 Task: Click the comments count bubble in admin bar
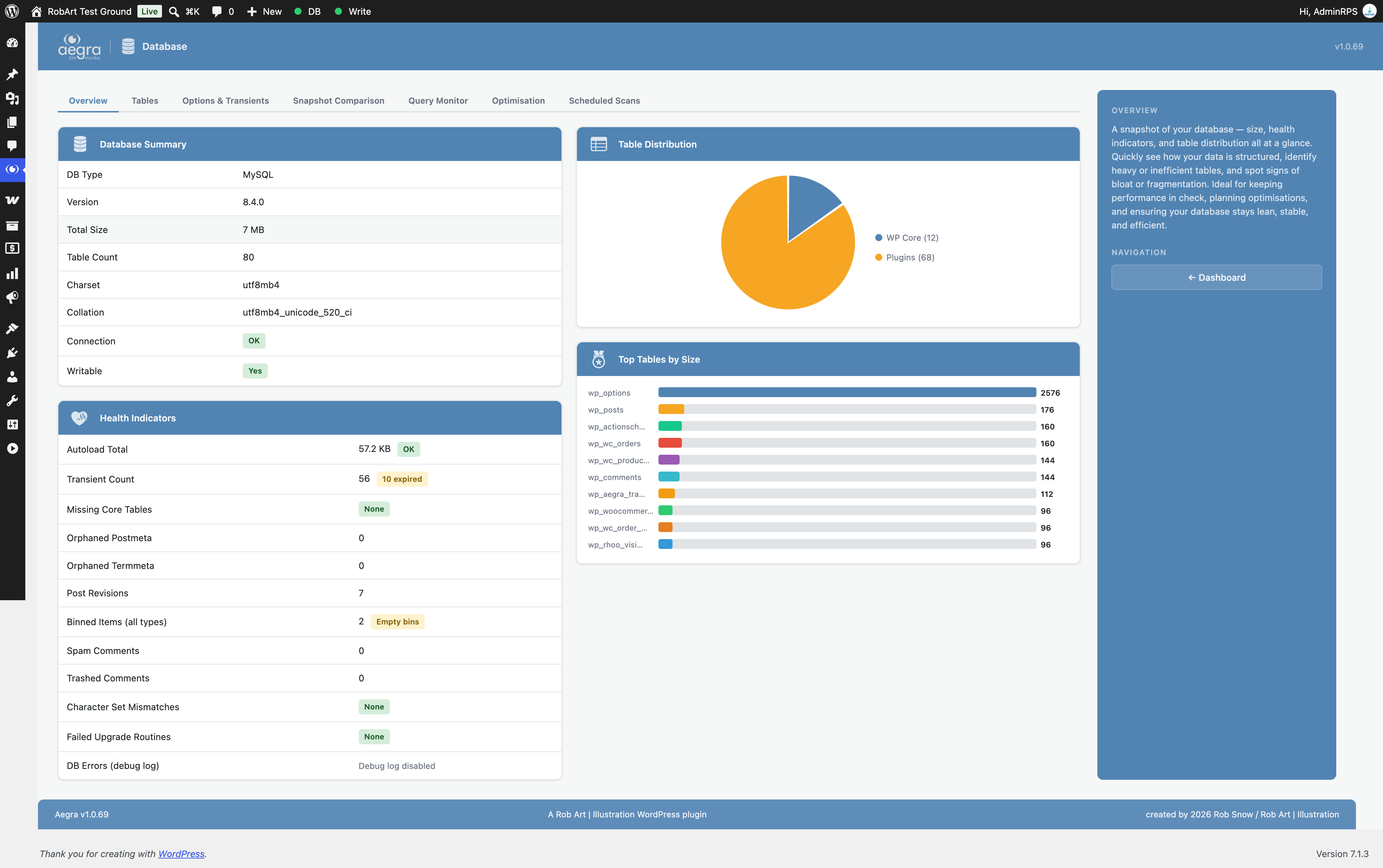[223, 12]
